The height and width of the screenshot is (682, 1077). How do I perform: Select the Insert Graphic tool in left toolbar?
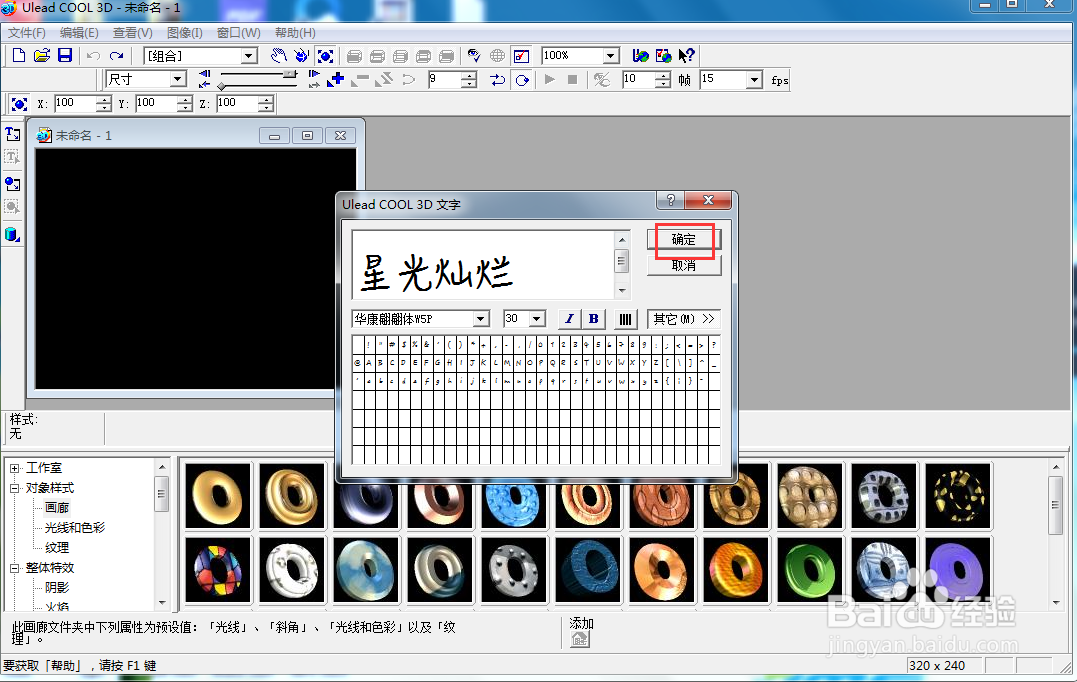click(x=12, y=183)
